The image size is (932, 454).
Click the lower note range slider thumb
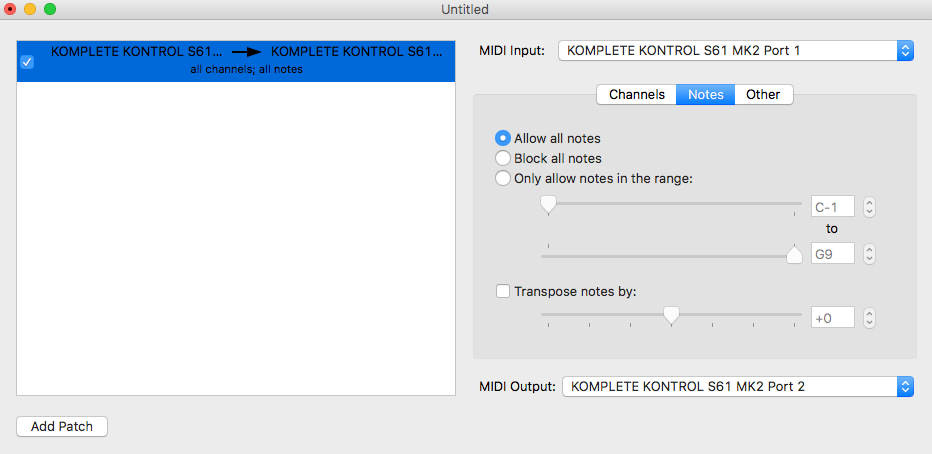click(547, 205)
